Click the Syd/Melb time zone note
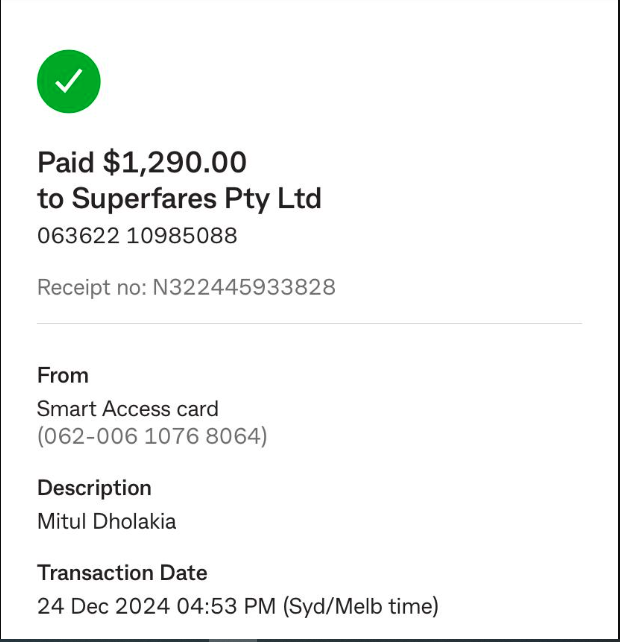 [x=361, y=606]
